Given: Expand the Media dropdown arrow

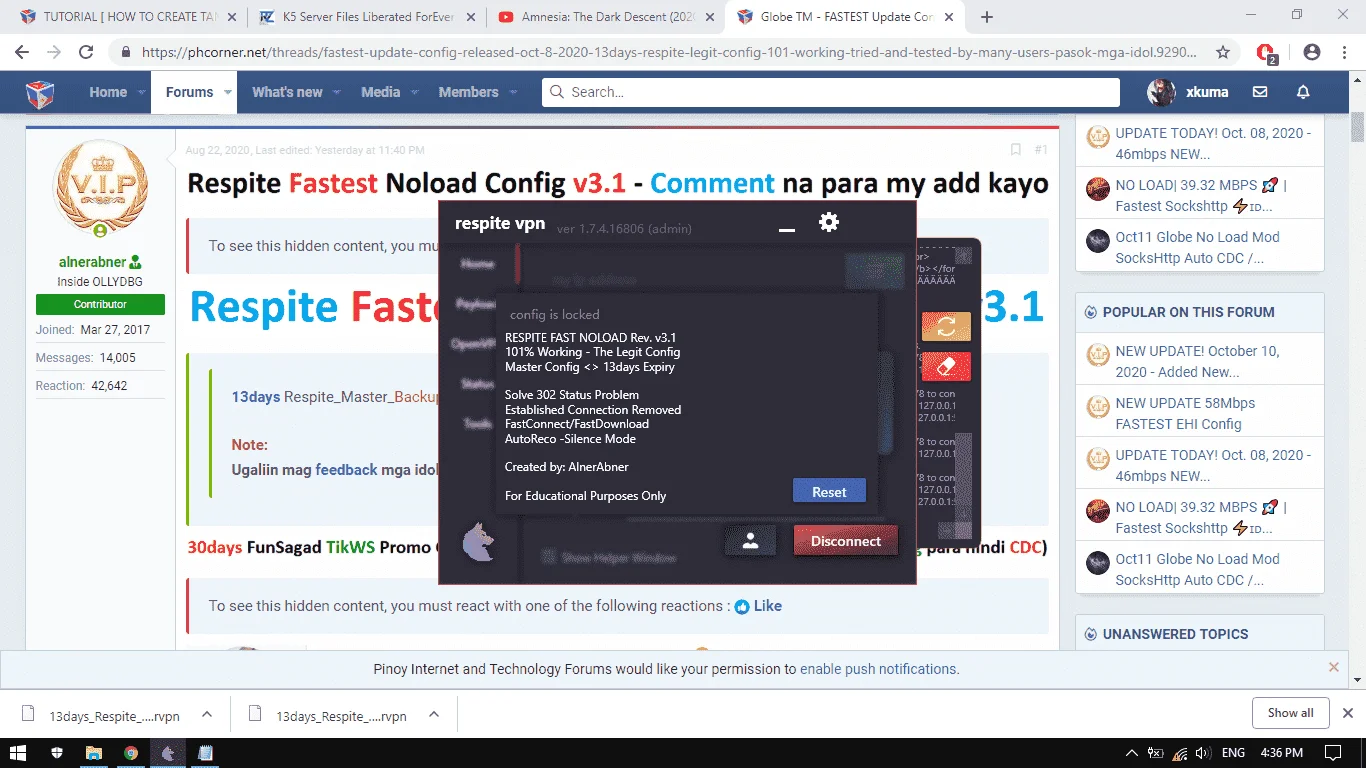Looking at the screenshot, I should [x=415, y=92].
